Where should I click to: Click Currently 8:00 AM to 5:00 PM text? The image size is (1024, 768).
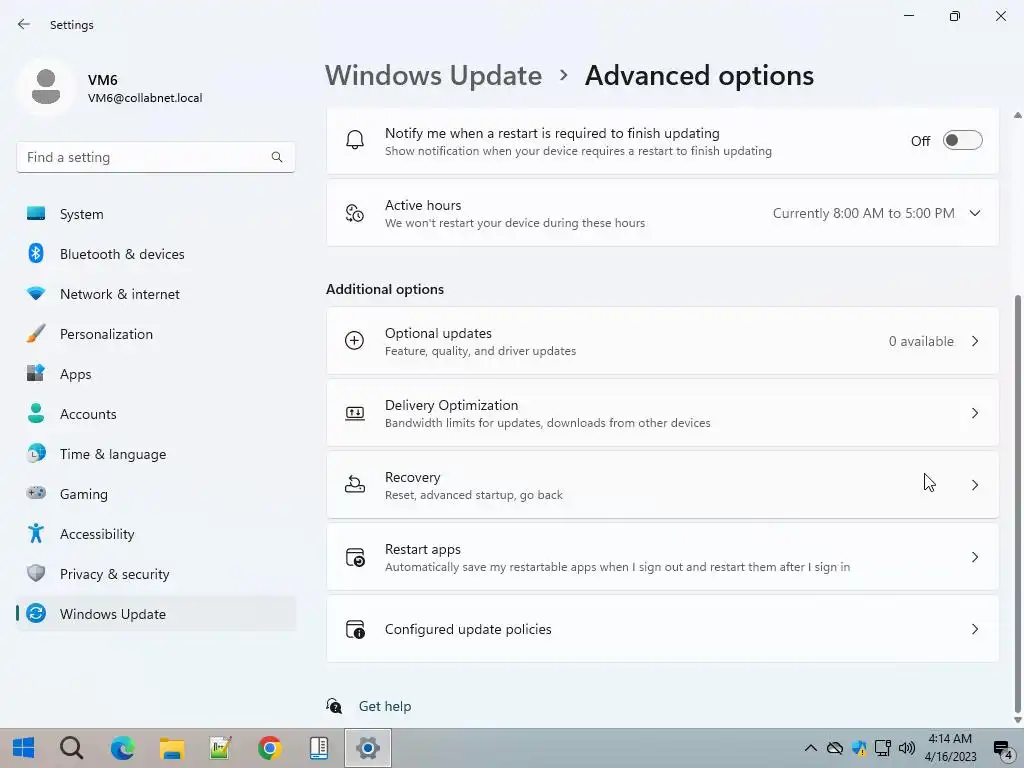pyautogui.click(x=863, y=213)
